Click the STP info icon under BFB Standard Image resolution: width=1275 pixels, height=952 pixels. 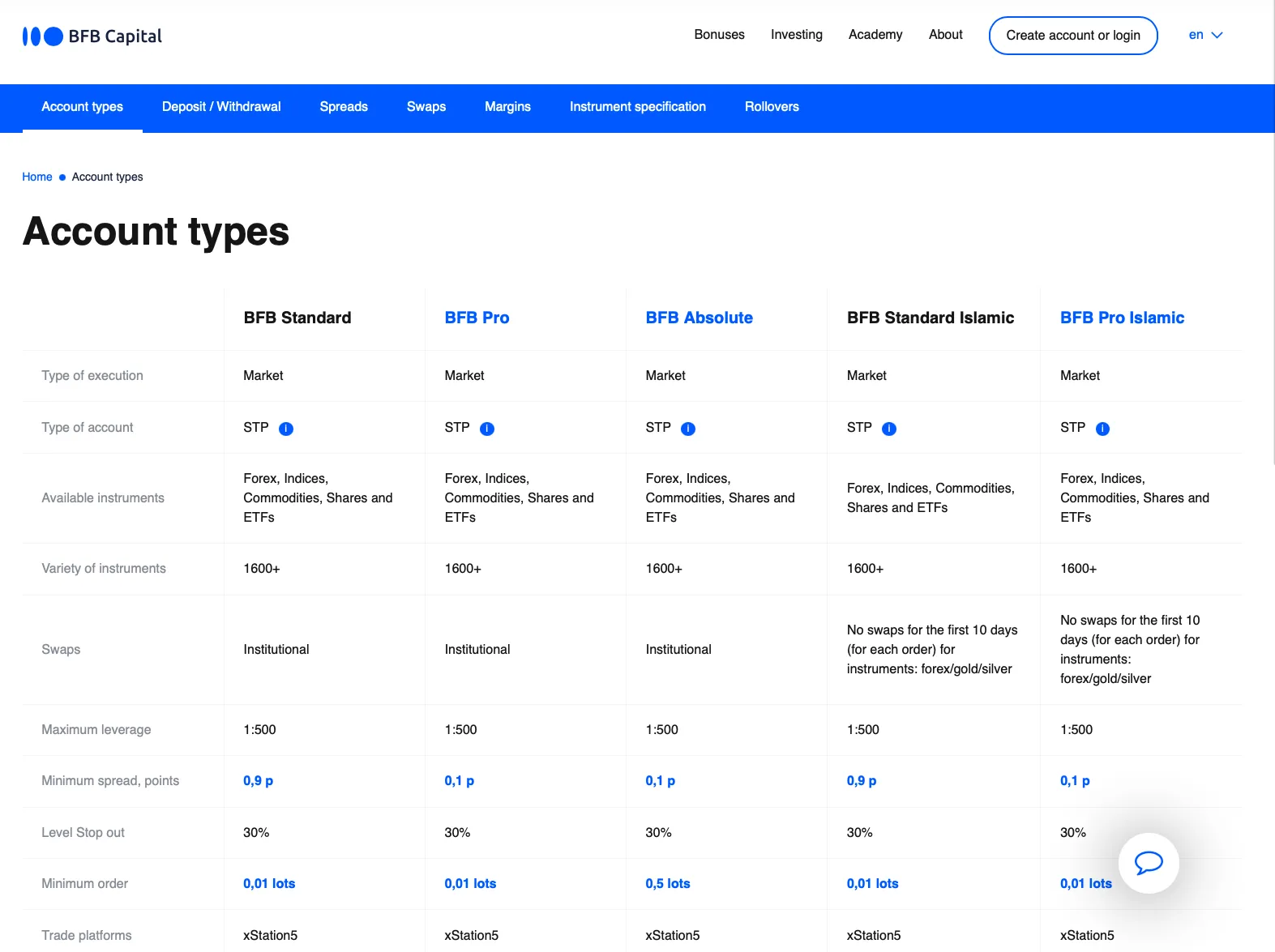coord(286,429)
